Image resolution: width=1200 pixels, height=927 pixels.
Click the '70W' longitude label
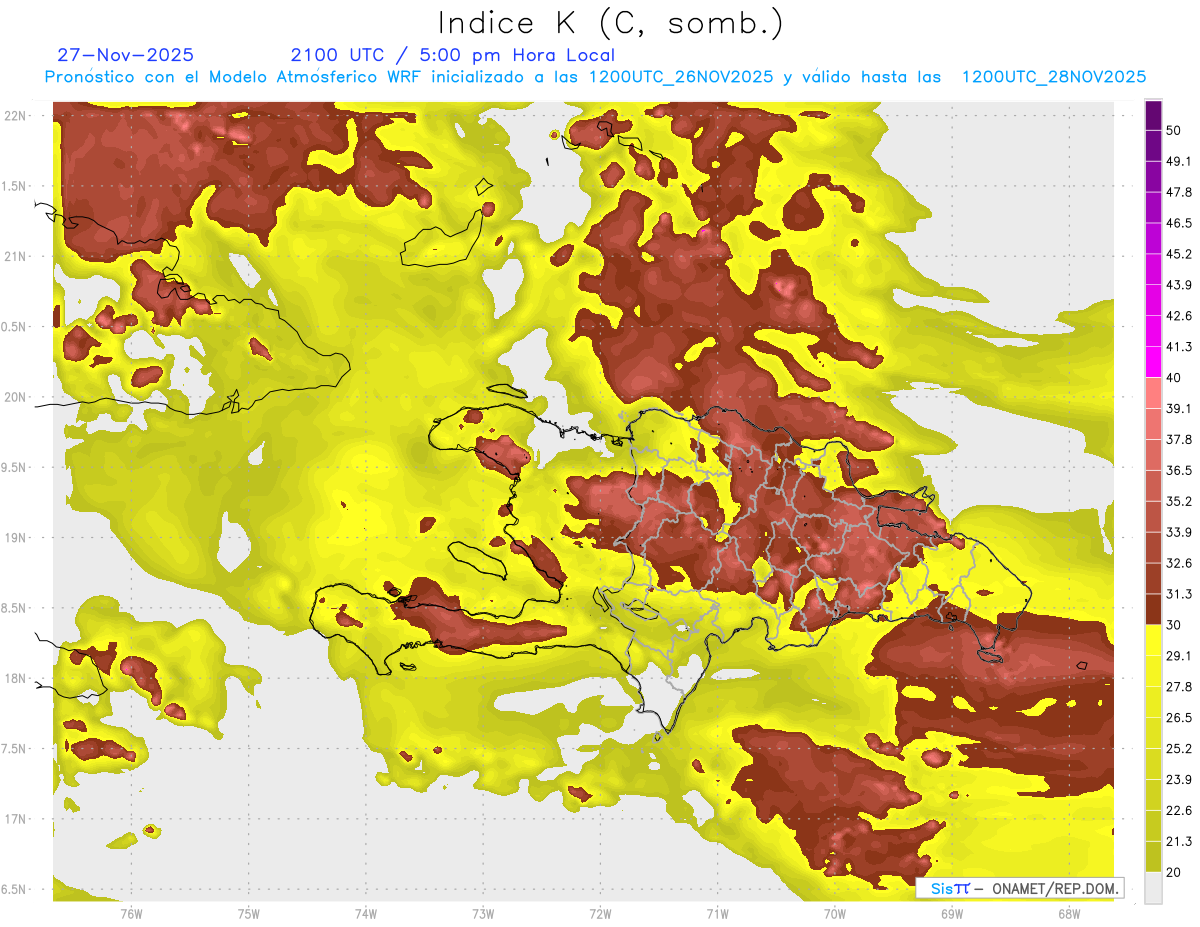pos(835,913)
